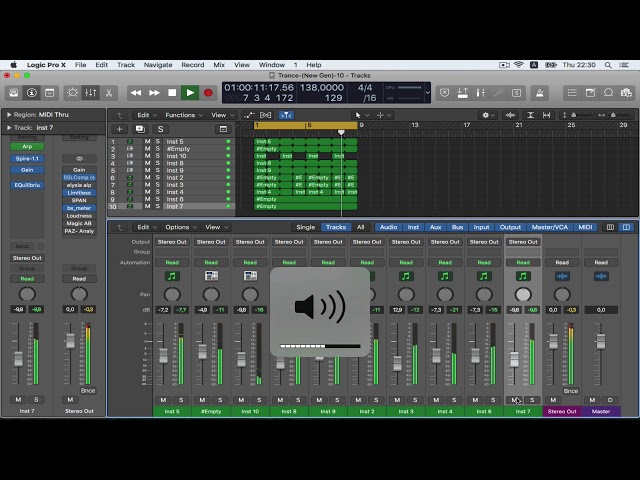Click the red Record button

click(x=208, y=93)
